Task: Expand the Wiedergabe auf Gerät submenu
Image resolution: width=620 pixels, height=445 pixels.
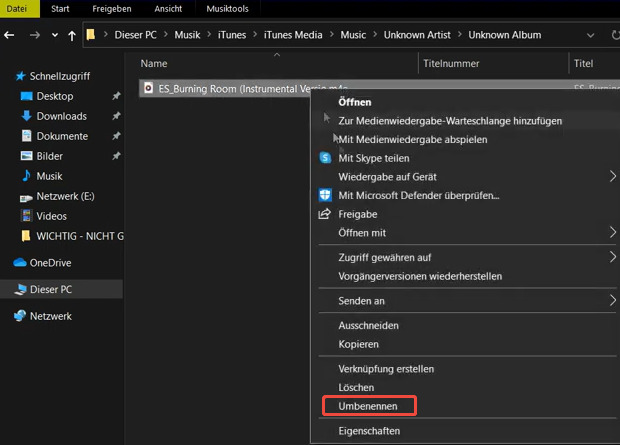Action: pyautogui.click(x=612, y=177)
